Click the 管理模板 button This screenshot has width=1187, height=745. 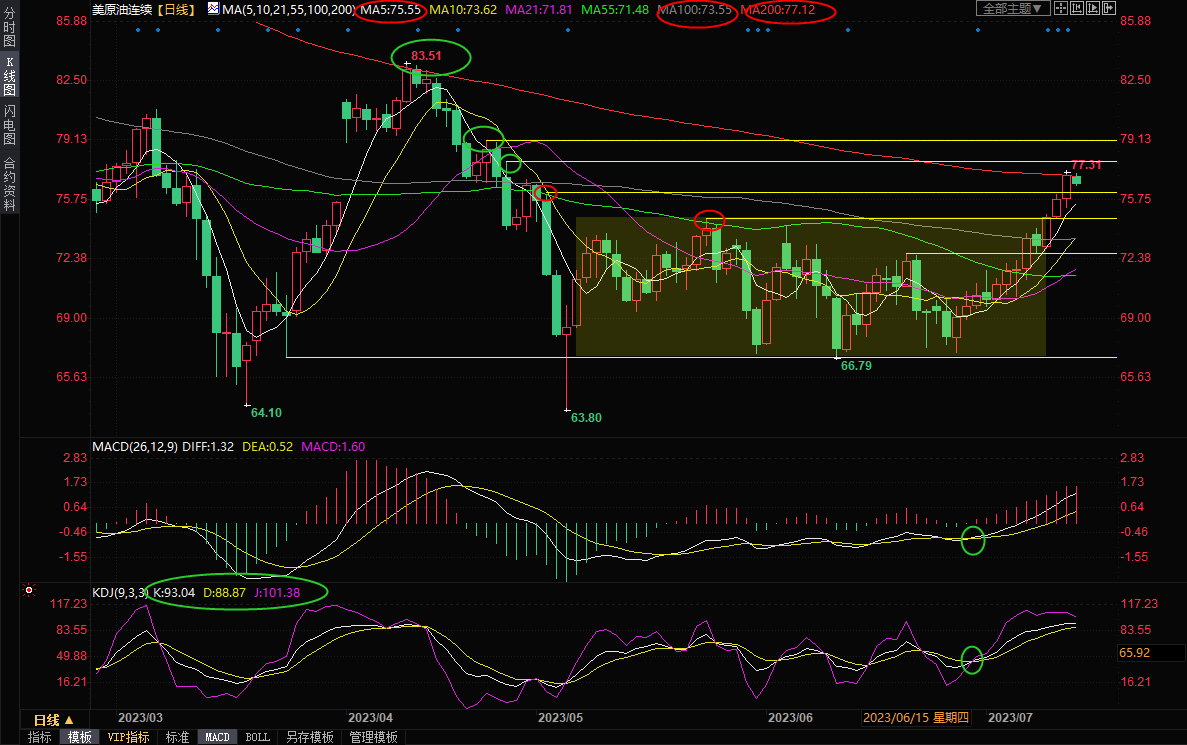pyautogui.click(x=373, y=737)
